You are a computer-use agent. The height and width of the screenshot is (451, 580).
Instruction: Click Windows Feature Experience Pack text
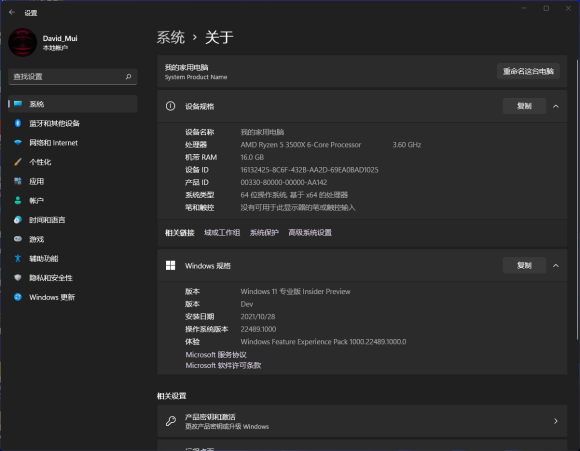click(323, 342)
